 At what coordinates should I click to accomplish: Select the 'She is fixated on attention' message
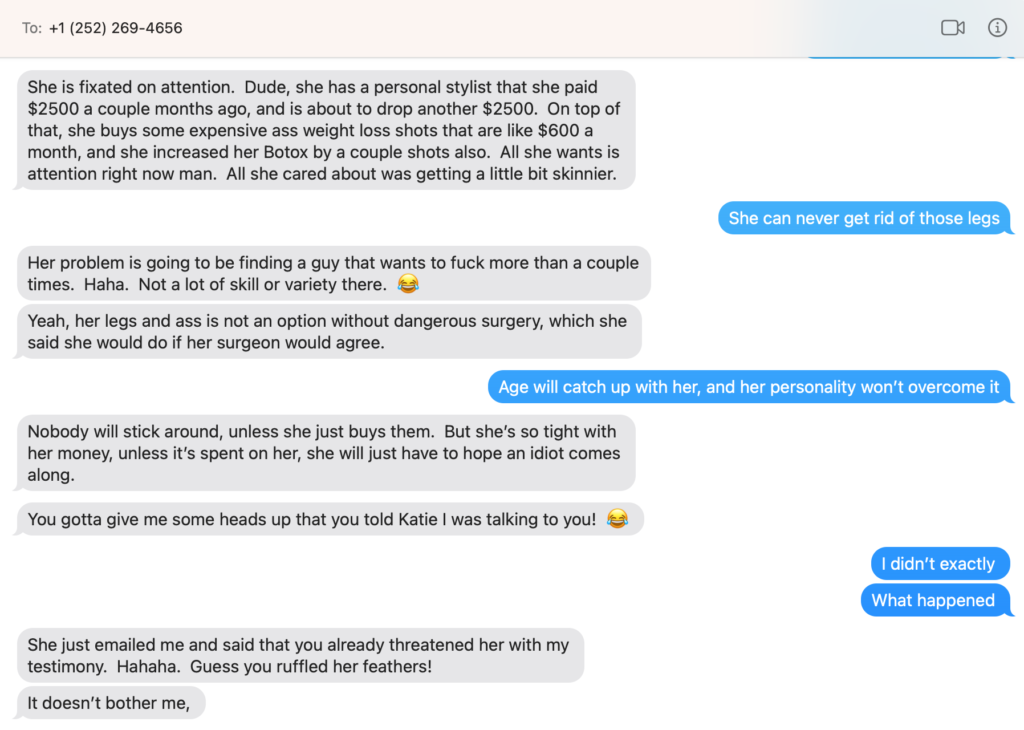(x=325, y=130)
